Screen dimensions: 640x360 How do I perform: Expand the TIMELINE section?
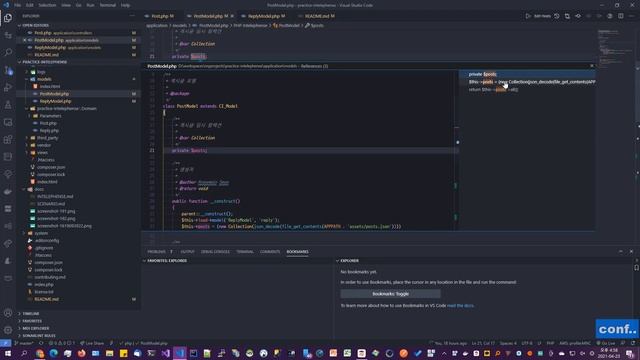(31, 313)
